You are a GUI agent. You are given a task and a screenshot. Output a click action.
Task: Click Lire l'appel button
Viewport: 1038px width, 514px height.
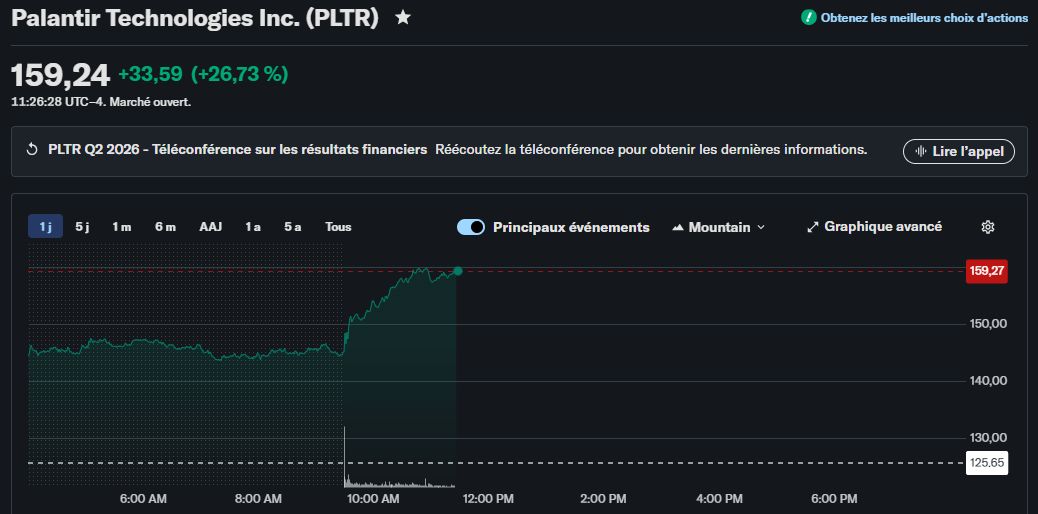pos(959,151)
